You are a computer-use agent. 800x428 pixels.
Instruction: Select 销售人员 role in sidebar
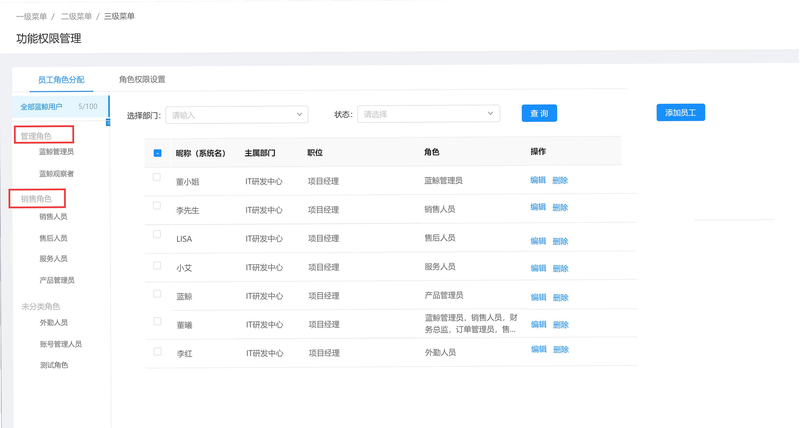(54, 216)
